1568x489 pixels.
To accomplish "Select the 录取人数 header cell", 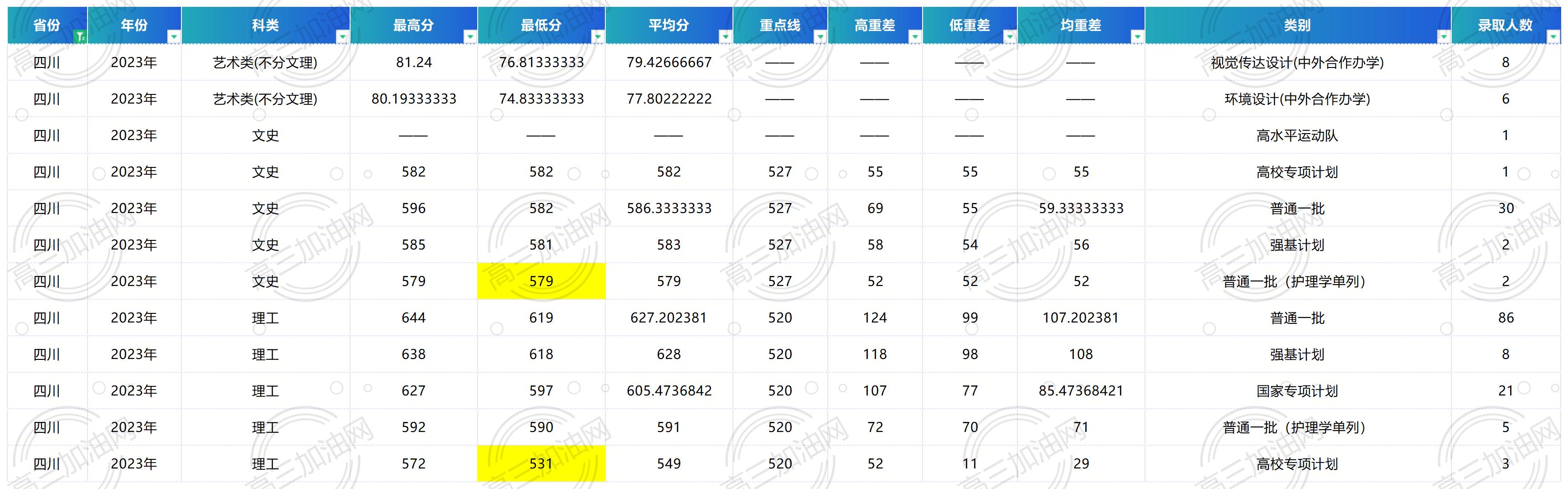I will 1506,25.
